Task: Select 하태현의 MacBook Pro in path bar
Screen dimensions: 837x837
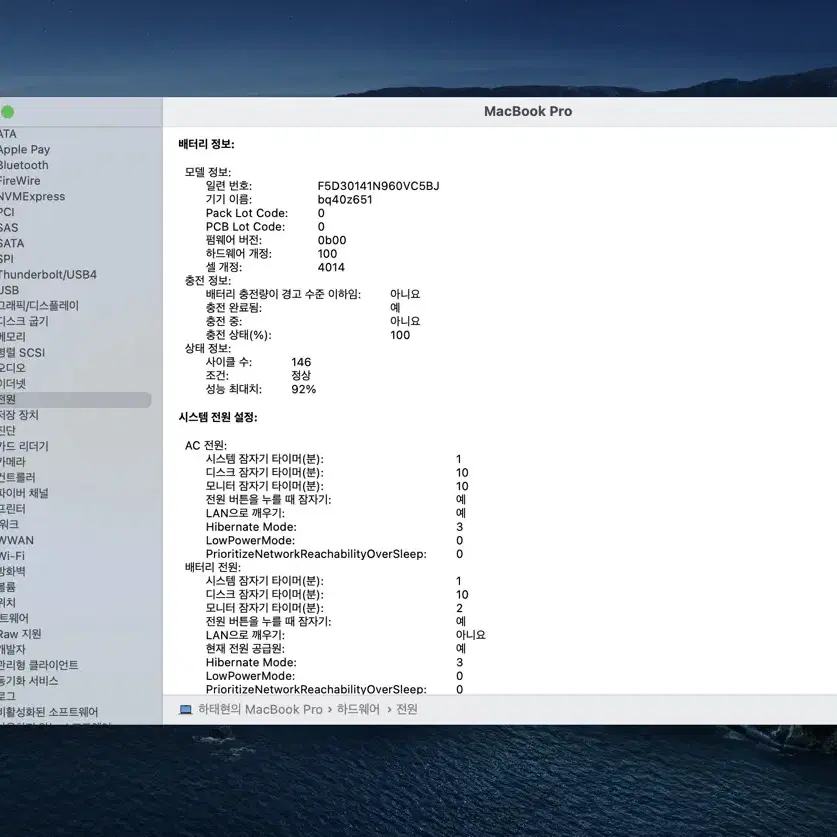Action: (x=260, y=709)
